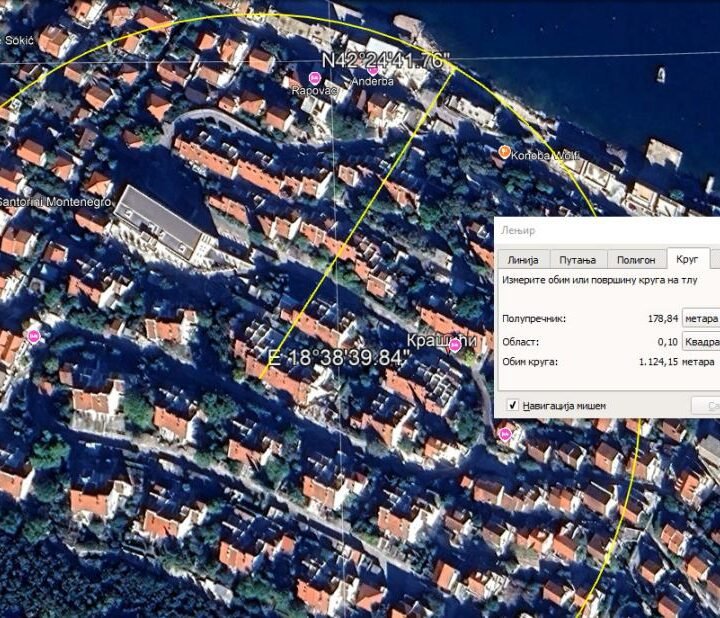The image size is (720, 618).
Task: Click the E 18°38'39.84" coordinate label
Action: coord(338,358)
